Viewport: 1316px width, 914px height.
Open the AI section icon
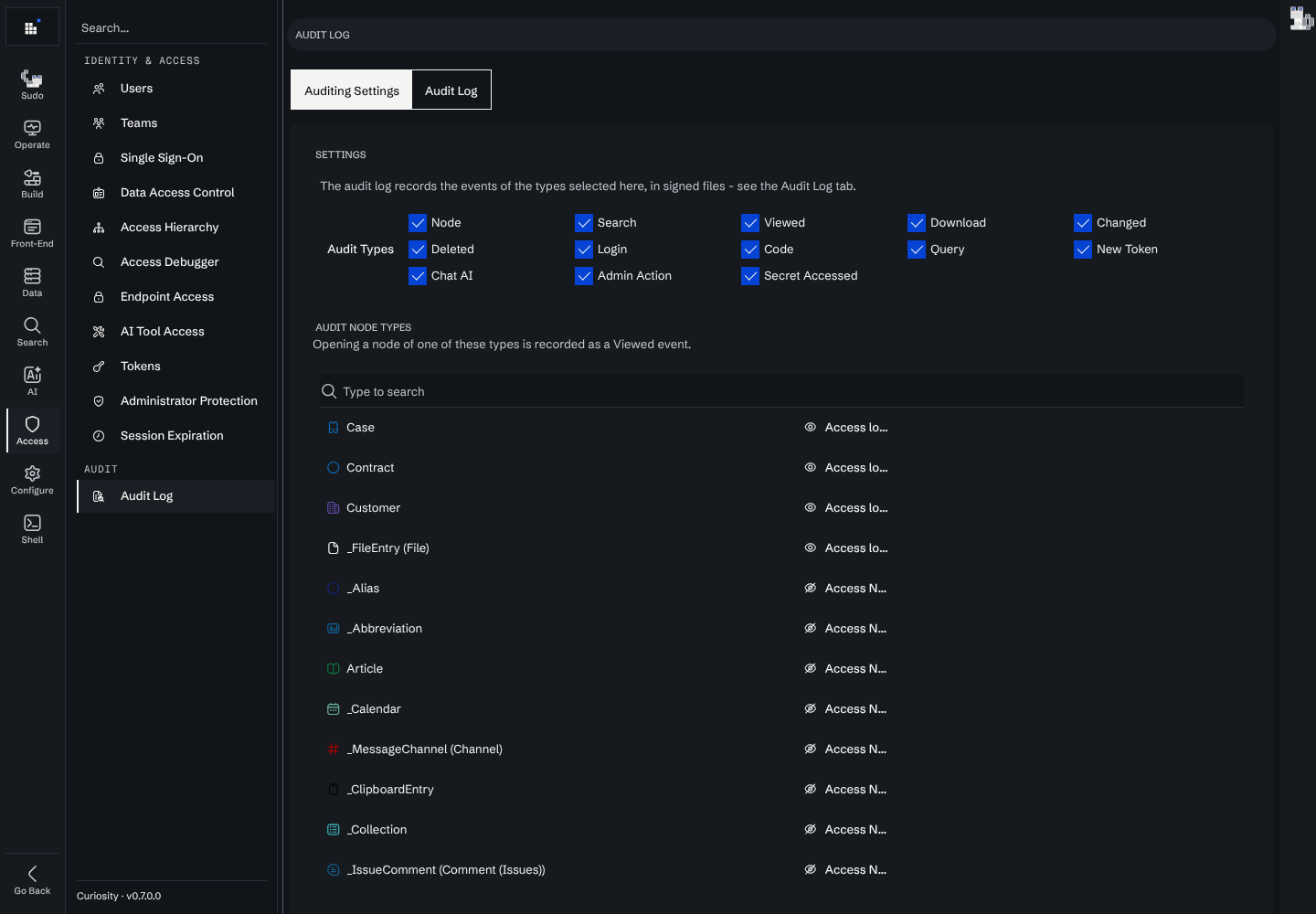point(32,381)
